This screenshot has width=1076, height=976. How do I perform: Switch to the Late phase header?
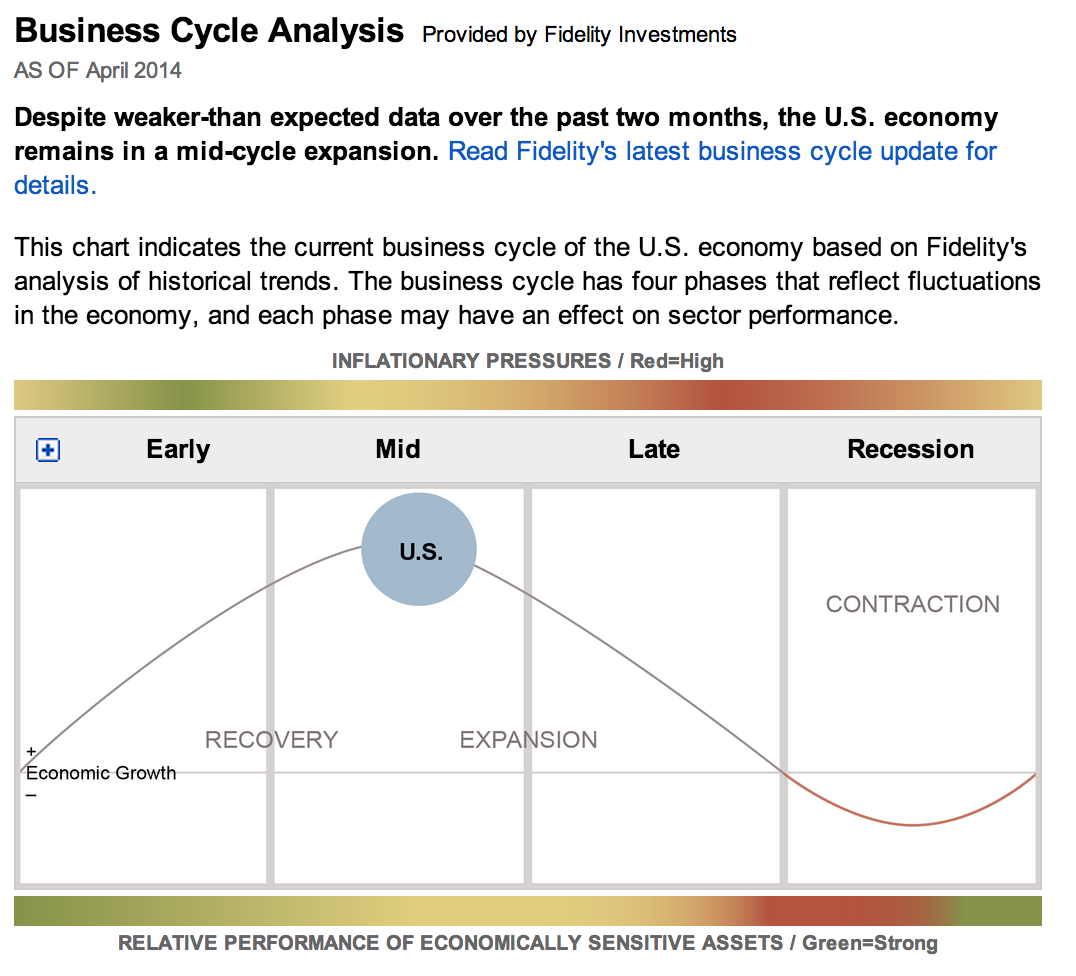pyautogui.click(x=654, y=450)
